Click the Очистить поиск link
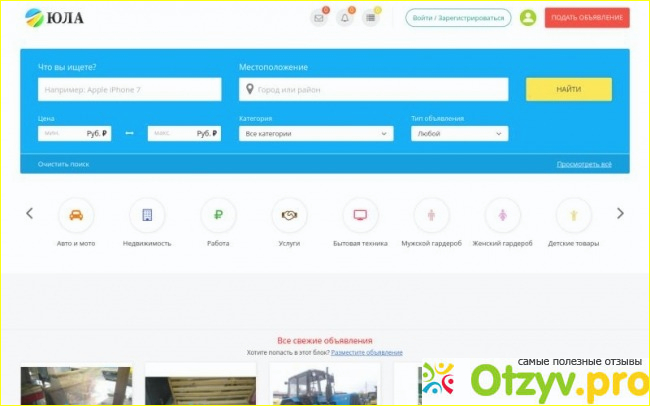Image resolution: width=650 pixels, height=406 pixels. point(63,164)
